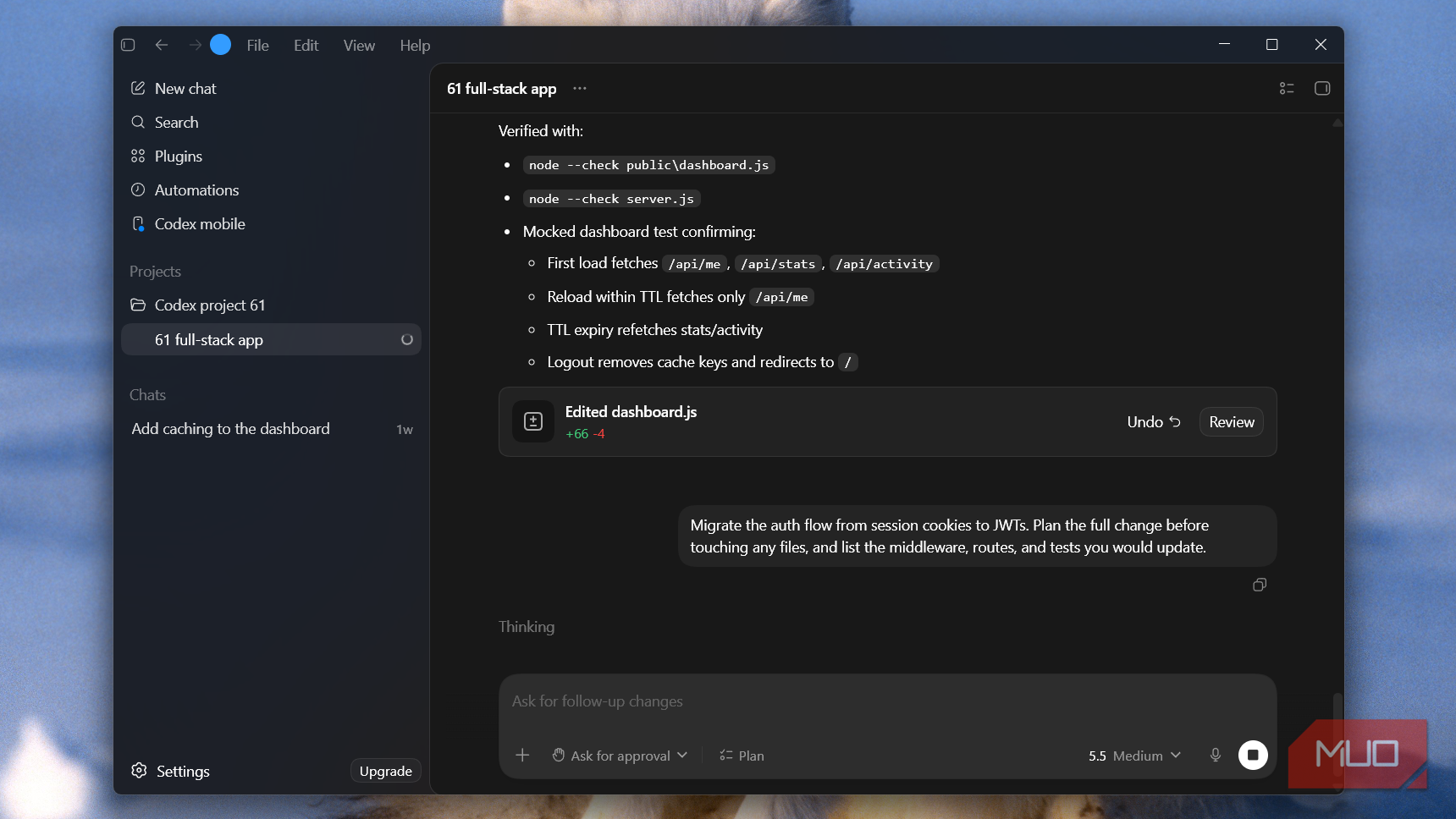Start voice dictation with the microphone
The height and width of the screenshot is (819, 1456).
point(1216,755)
